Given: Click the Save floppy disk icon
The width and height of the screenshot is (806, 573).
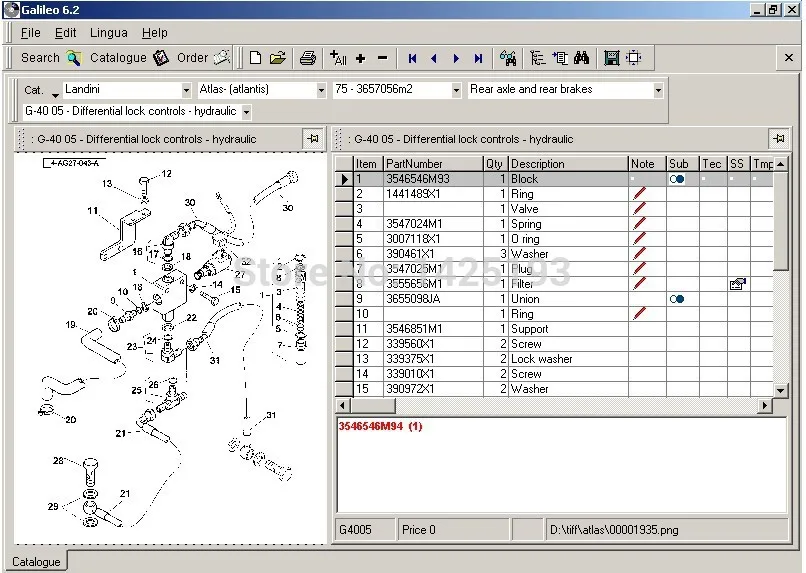Looking at the screenshot, I should point(611,58).
